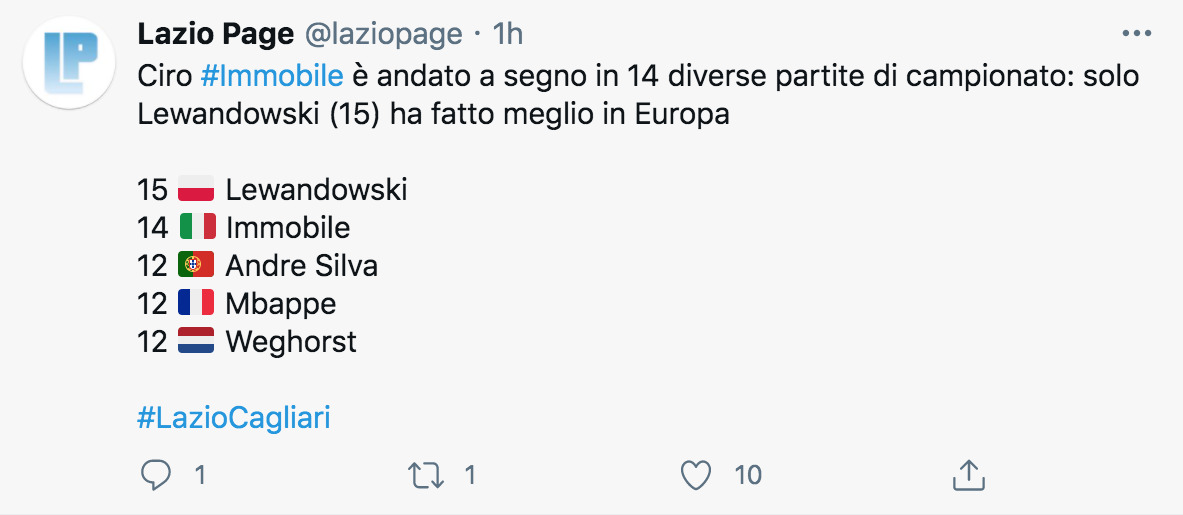Click the like count of 10

click(748, 475)
